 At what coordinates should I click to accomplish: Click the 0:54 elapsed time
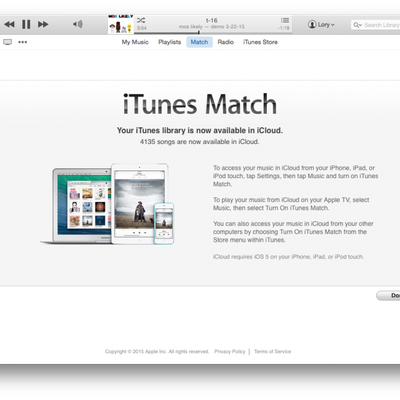point(142,28)
